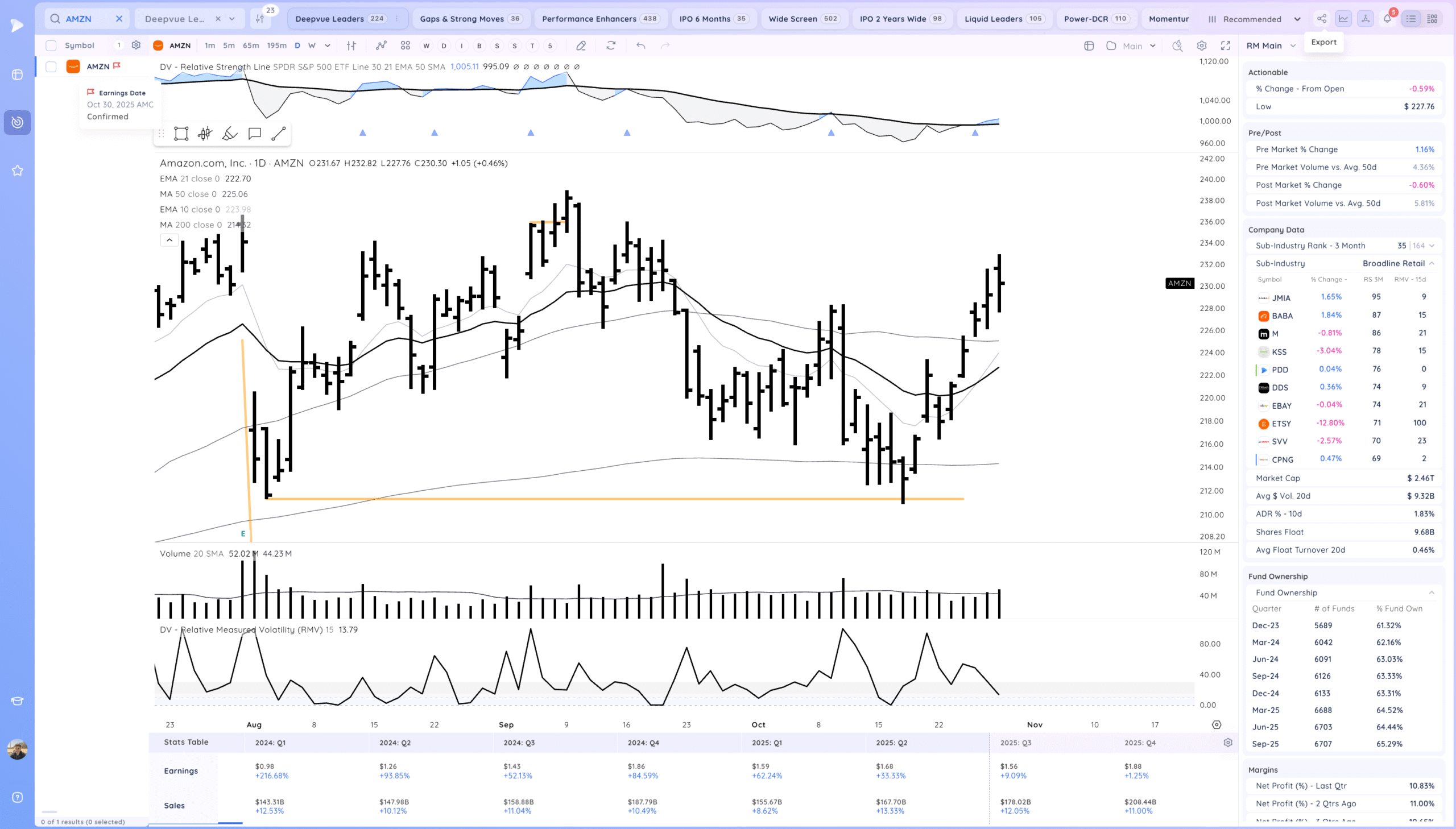Collapse the Fund Ownership section
This screenshot has height=829, width=1456.
(x=1431, y=592)
